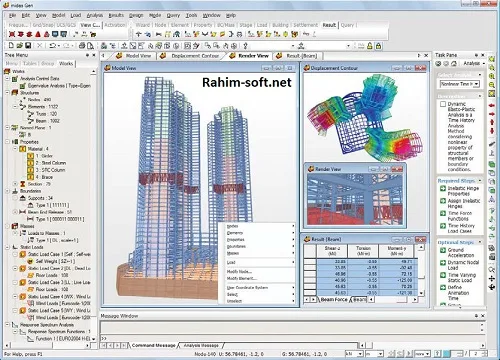Click the New file icon
This screenshot has height=360, width=500.
[11, 45]
